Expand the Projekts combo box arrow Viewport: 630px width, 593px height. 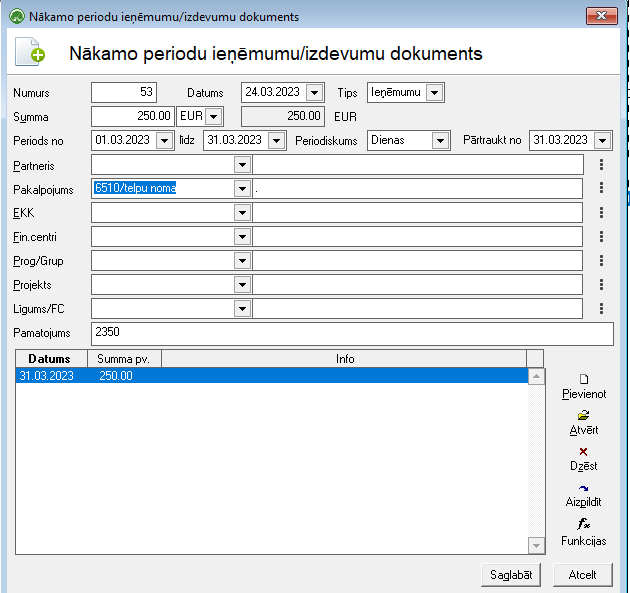242,285
